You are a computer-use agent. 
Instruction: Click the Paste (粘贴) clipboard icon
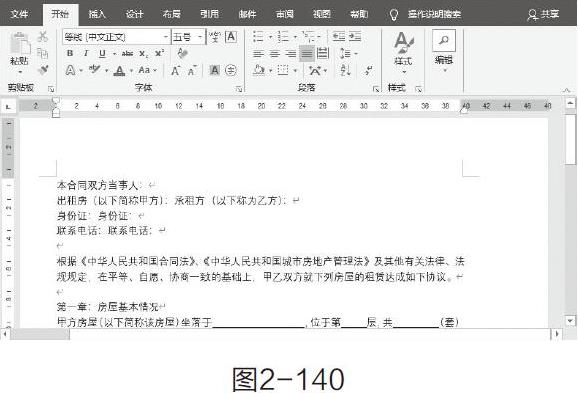20,44
